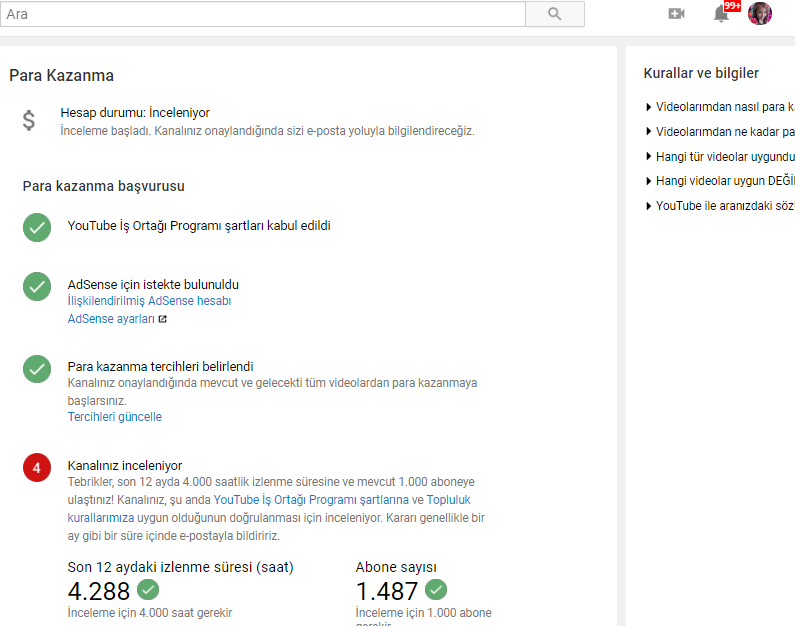The height and width of the screenshot is (626, 795).
Task: Click the Ara search input field
Action: (263, 14)
